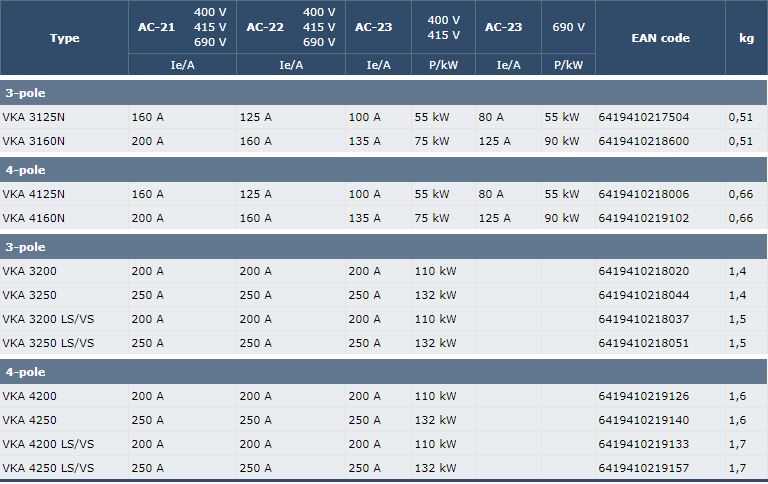Click the VKA 4125N type entry
The width and height of the screenshot is (768, 484).
pyautogui.click(x=34, y=194)
